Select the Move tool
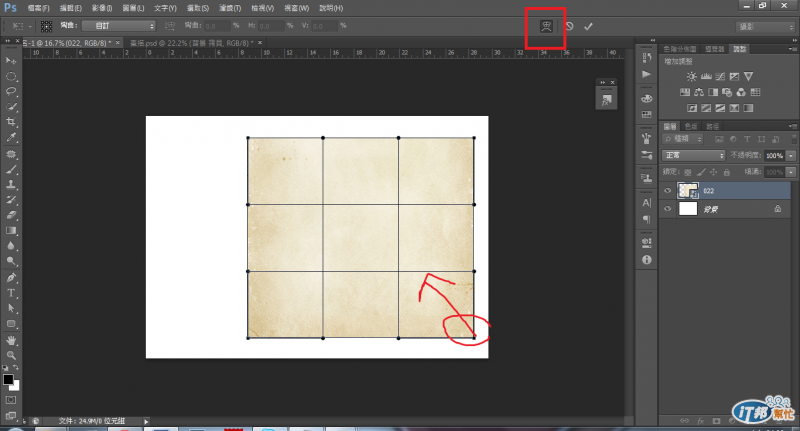The width and height of the screenshot is (800, 431). [11, 61]
